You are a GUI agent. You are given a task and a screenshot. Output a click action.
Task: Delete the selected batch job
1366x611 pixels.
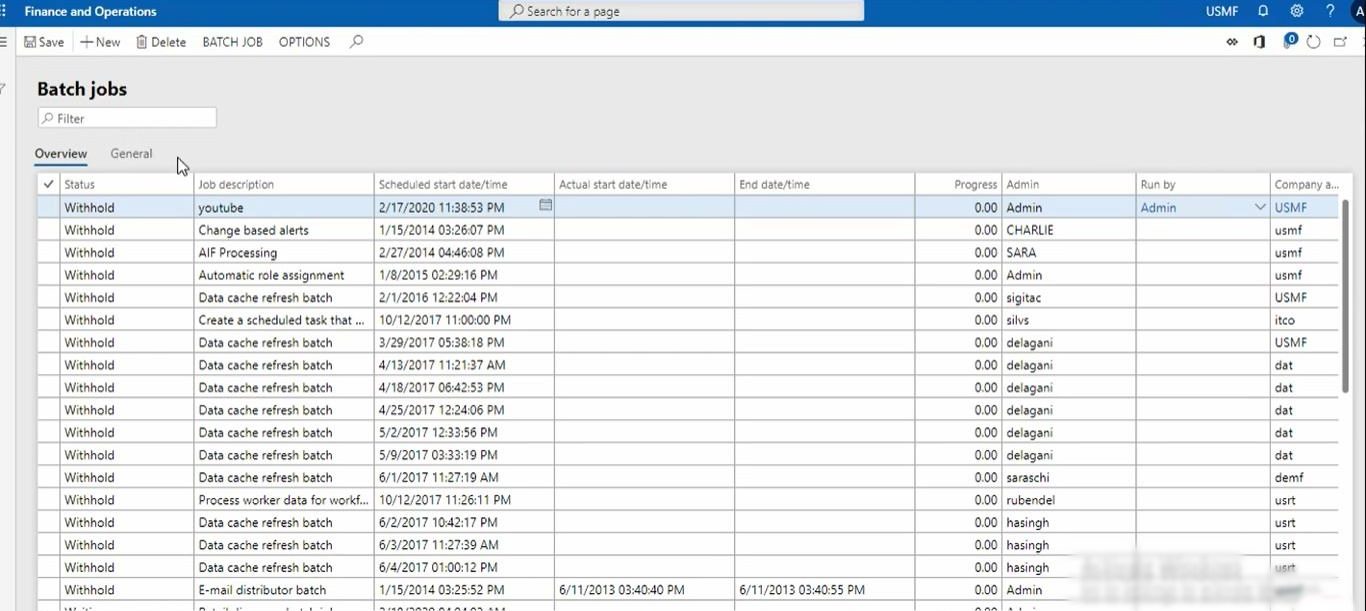click(x=161, y=42)
